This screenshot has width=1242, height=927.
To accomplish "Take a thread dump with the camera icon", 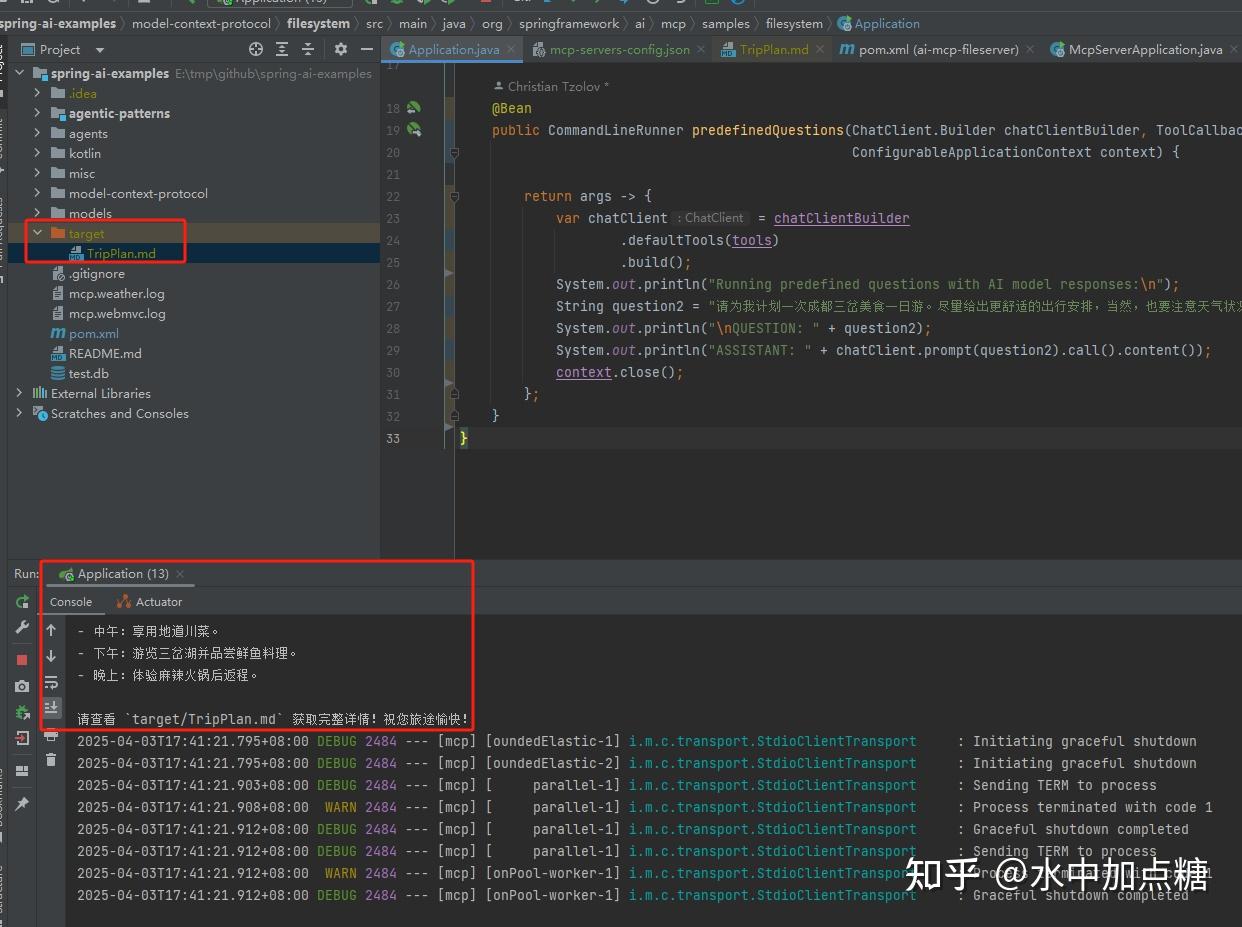I will click(x=22, y=686).
